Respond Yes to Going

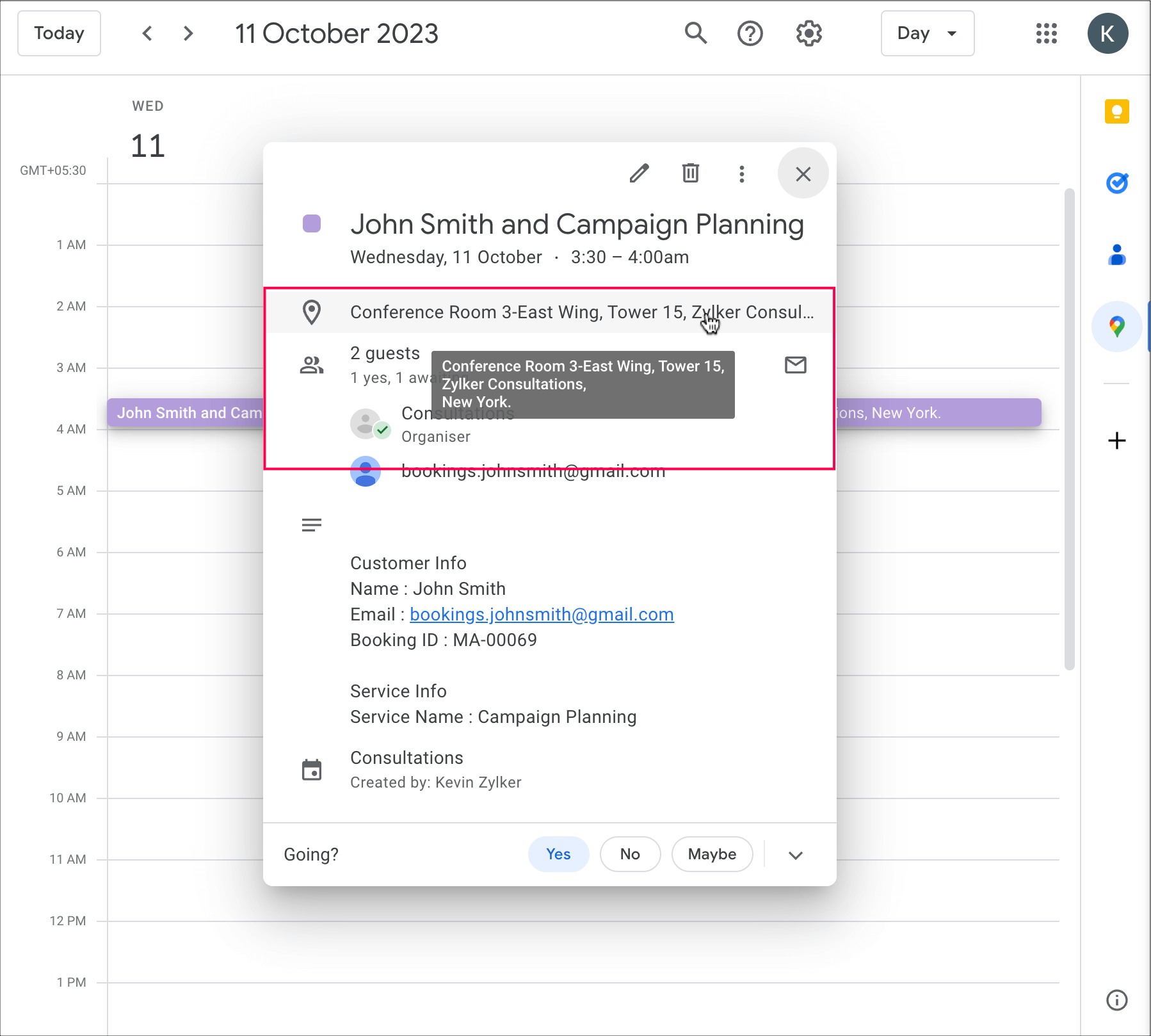558,854
